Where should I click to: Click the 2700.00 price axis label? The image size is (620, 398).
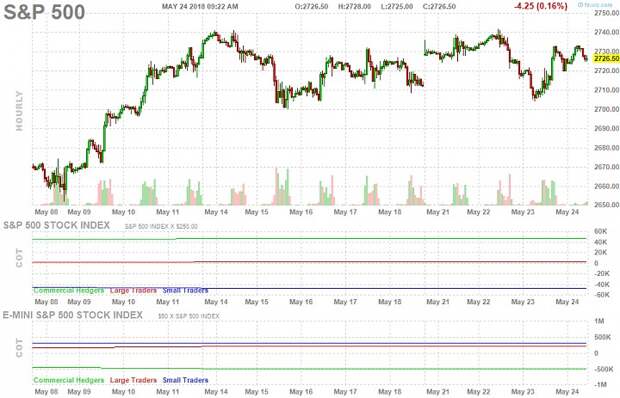tap(607, 109)
